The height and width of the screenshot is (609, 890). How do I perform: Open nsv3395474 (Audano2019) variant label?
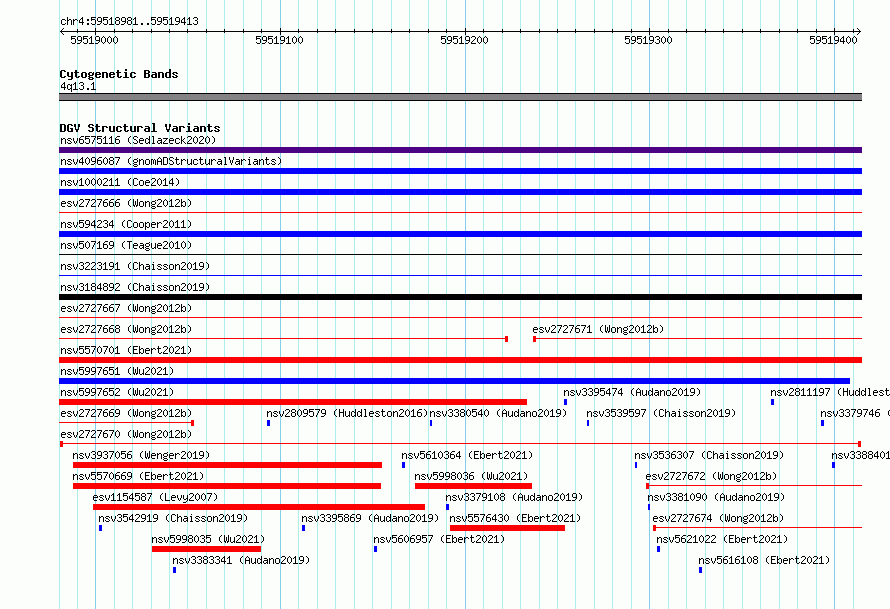tap(632, 392)
